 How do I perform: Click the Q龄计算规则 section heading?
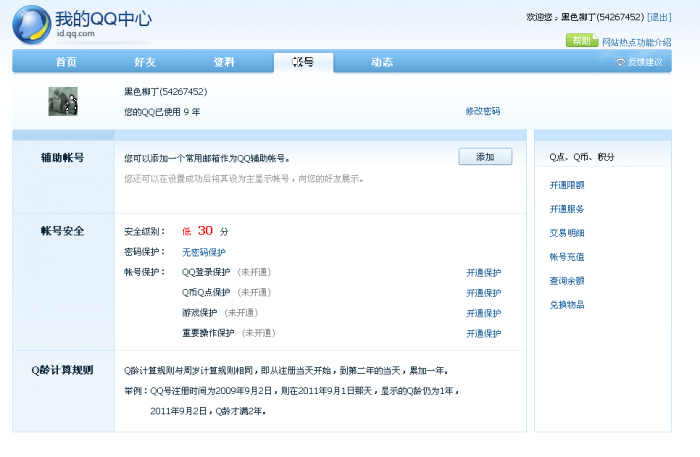(x=62, y=370)
